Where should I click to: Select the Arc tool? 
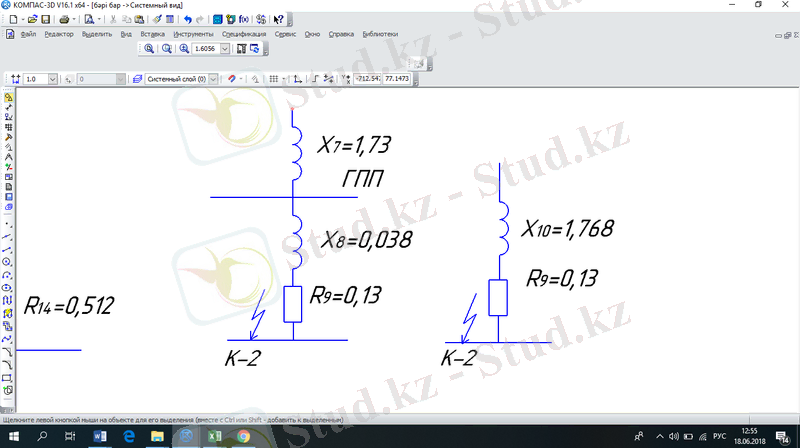click(7, 275)
